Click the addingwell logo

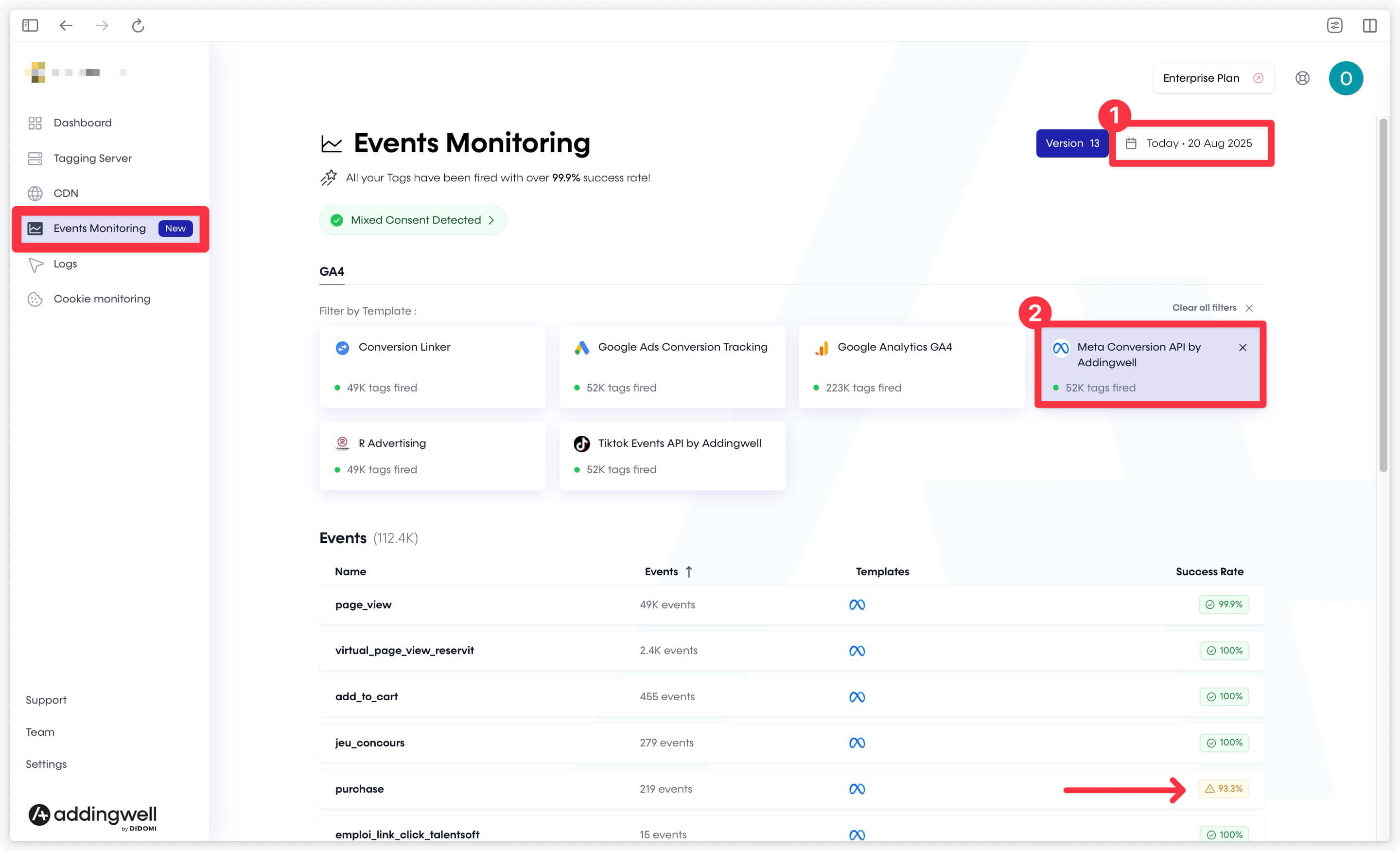tap(93, 816)
